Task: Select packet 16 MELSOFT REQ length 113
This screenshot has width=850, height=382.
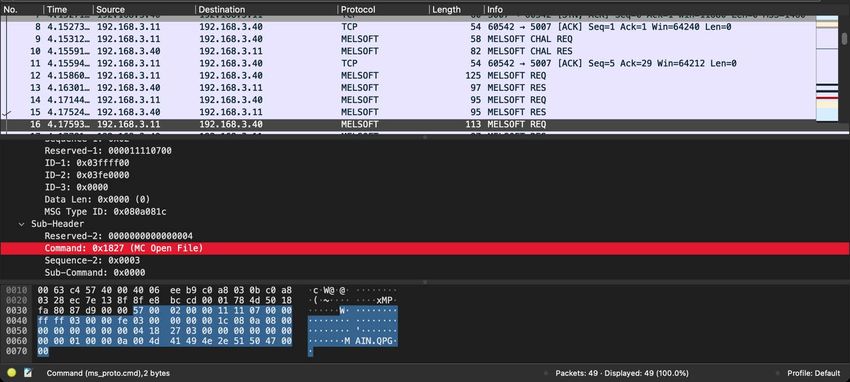Action: (408, 124)
